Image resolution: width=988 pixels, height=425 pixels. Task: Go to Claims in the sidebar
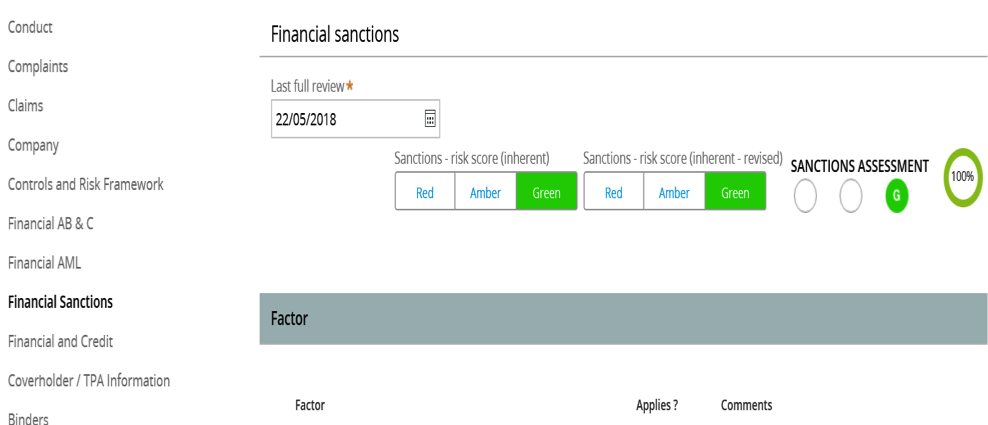[25, 105]
